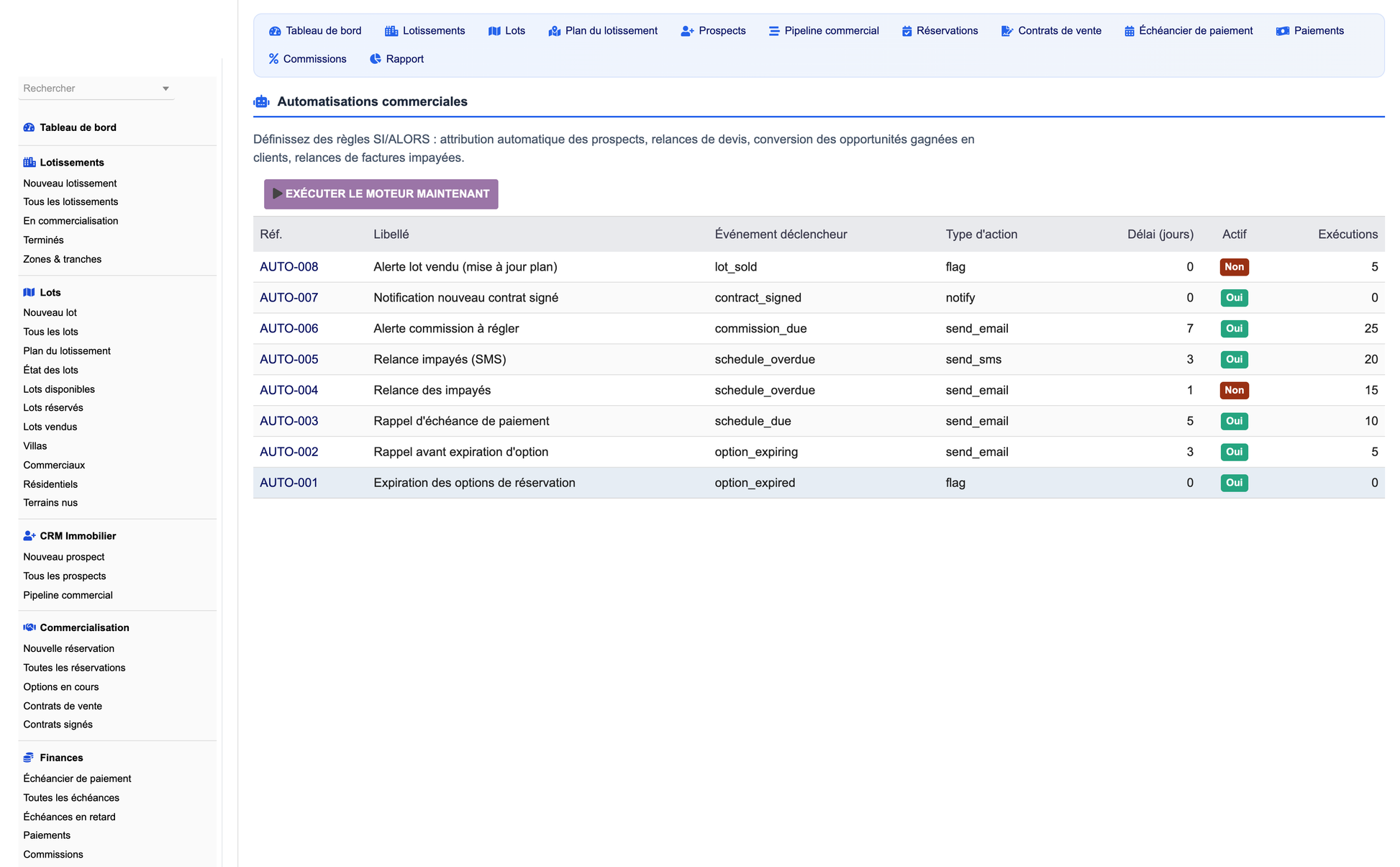
Task: Click the sidebar Tableau de bord gauge icon
Action: [x=29, y=127]
